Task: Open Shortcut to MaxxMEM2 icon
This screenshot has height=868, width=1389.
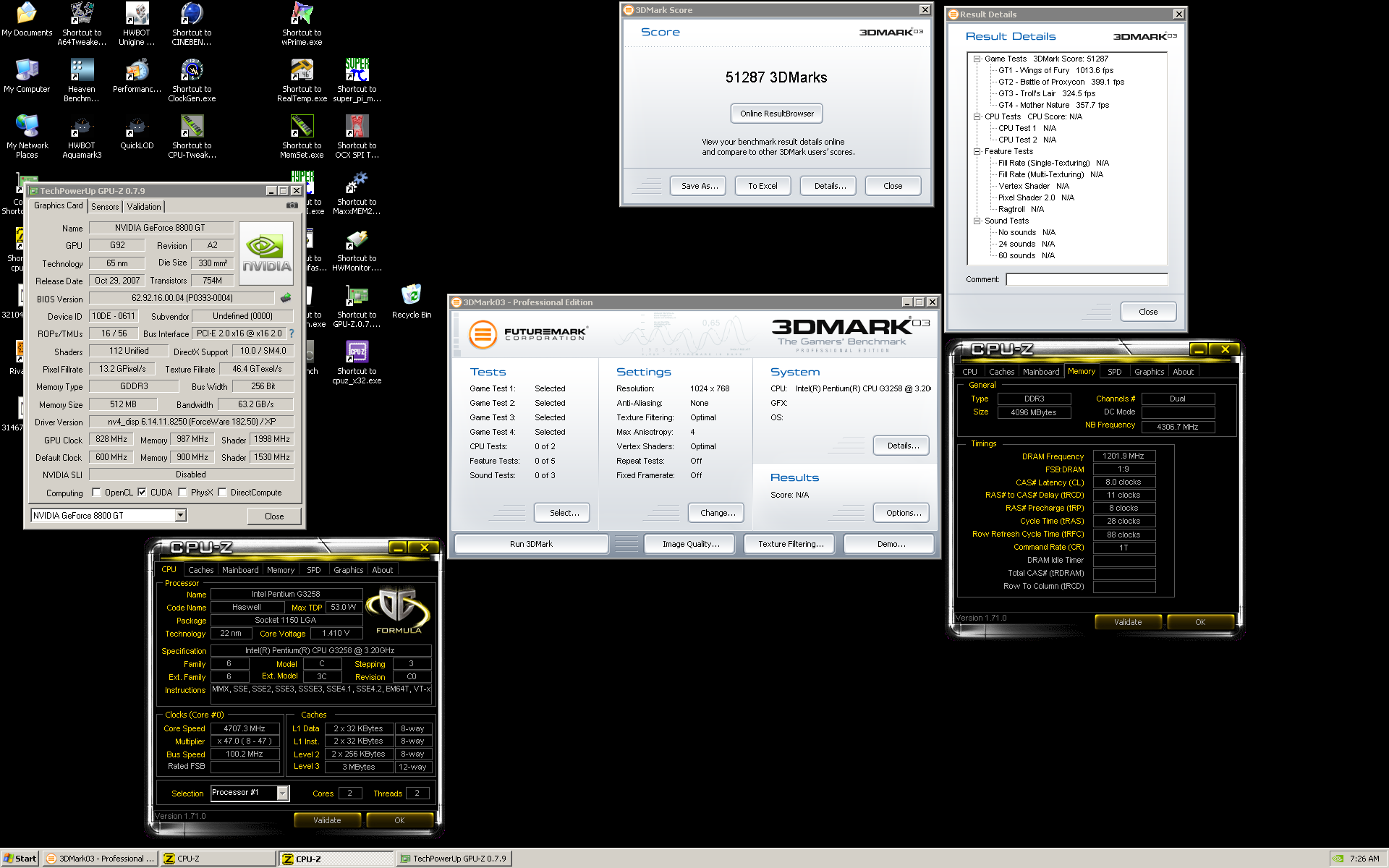Action: (x=357, y=193)
